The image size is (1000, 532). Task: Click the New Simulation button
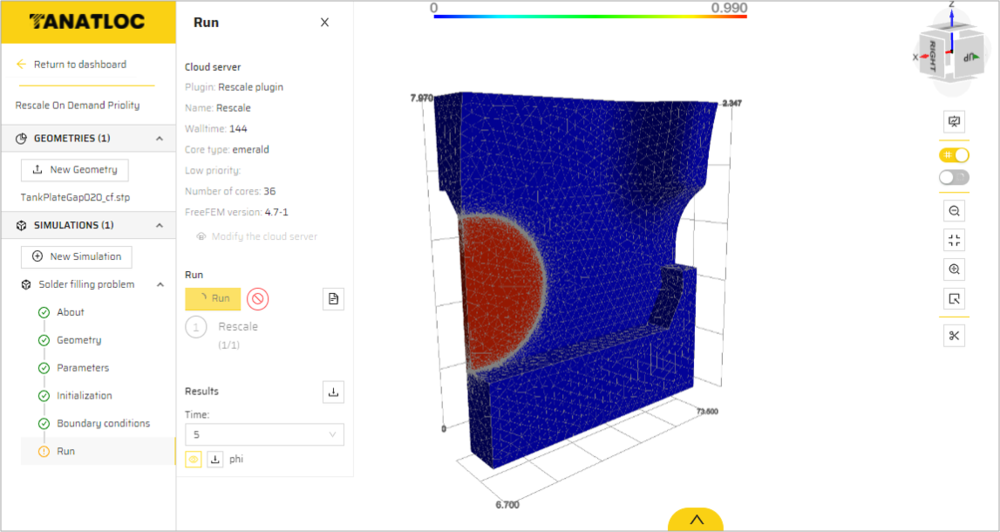point(76,257)
